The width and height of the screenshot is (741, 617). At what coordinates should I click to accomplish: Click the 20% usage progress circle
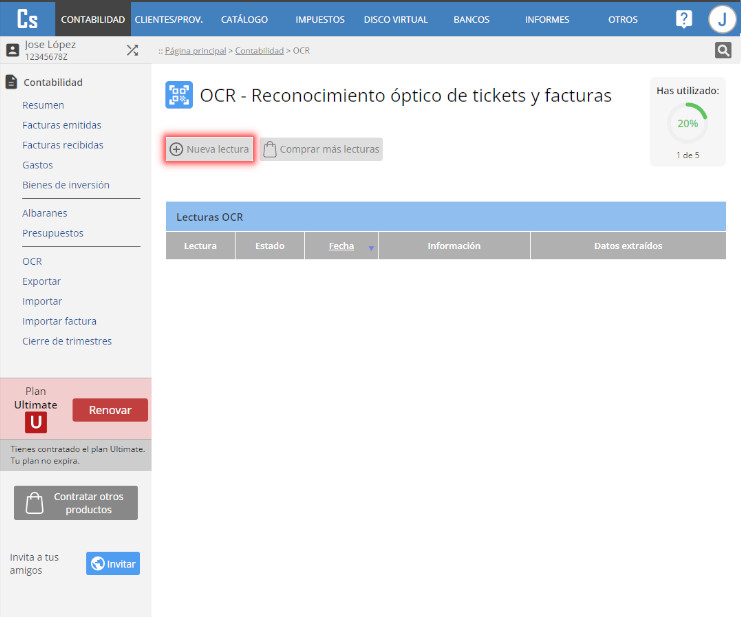click(688, 123)
